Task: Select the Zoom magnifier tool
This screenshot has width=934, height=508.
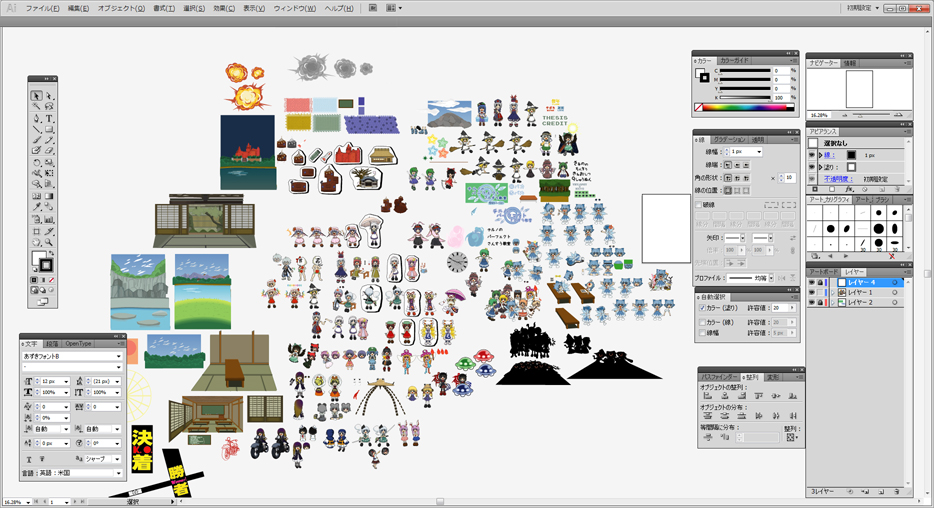Action: click(x=49, y=242)
